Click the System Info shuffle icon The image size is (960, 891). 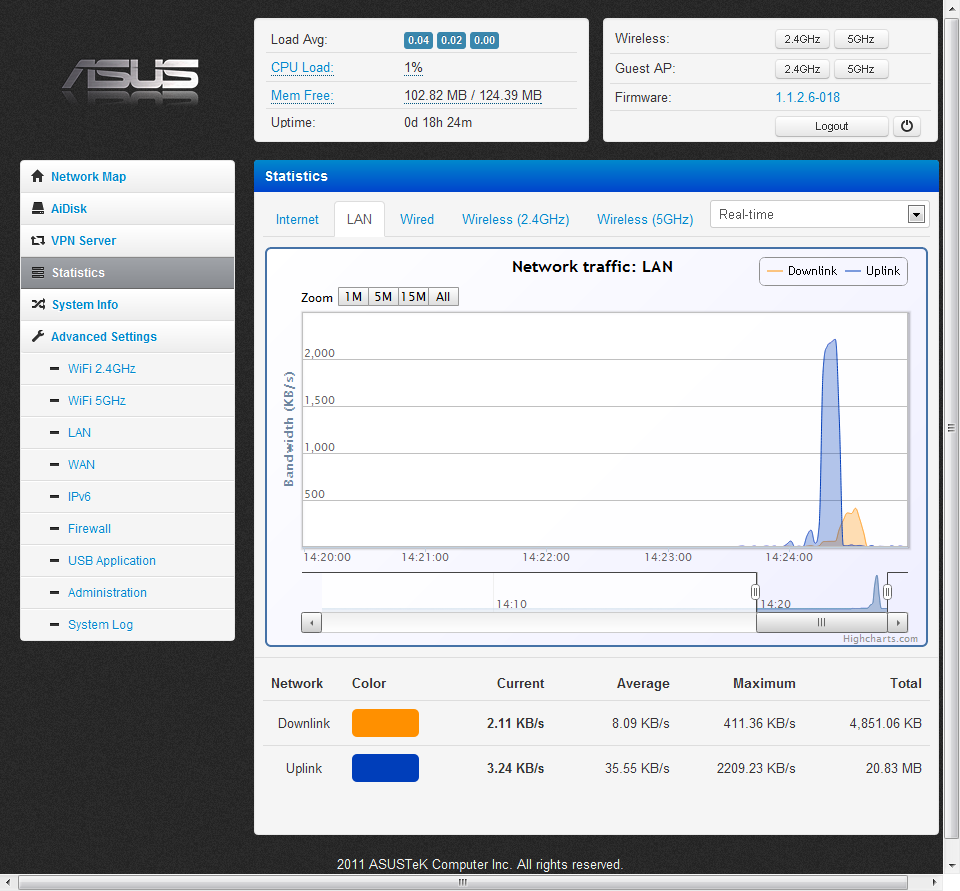click(x=38, y=305)
